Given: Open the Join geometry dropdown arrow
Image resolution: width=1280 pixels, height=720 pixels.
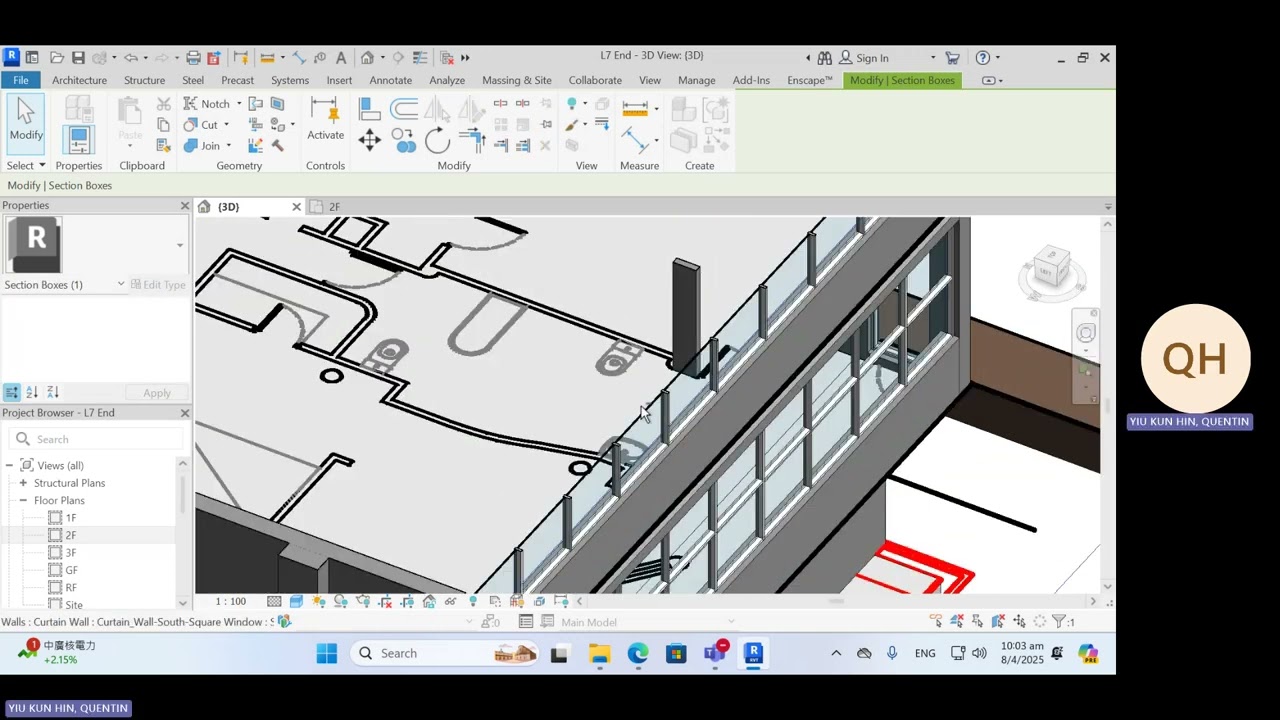Looking at the screenshot, I should (229, 146).
